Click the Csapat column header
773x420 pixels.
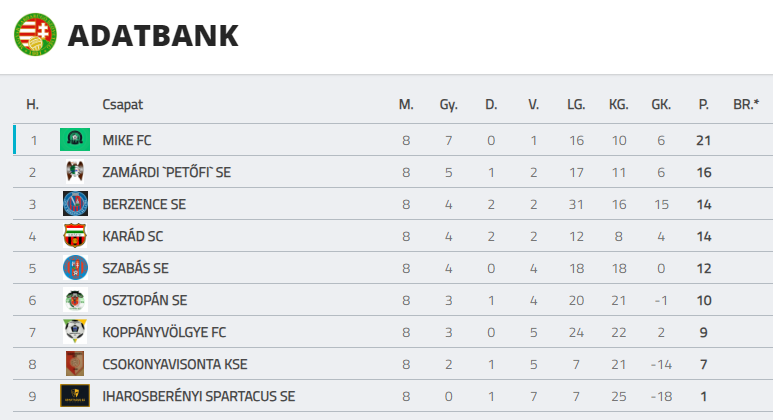pos(122,104)
